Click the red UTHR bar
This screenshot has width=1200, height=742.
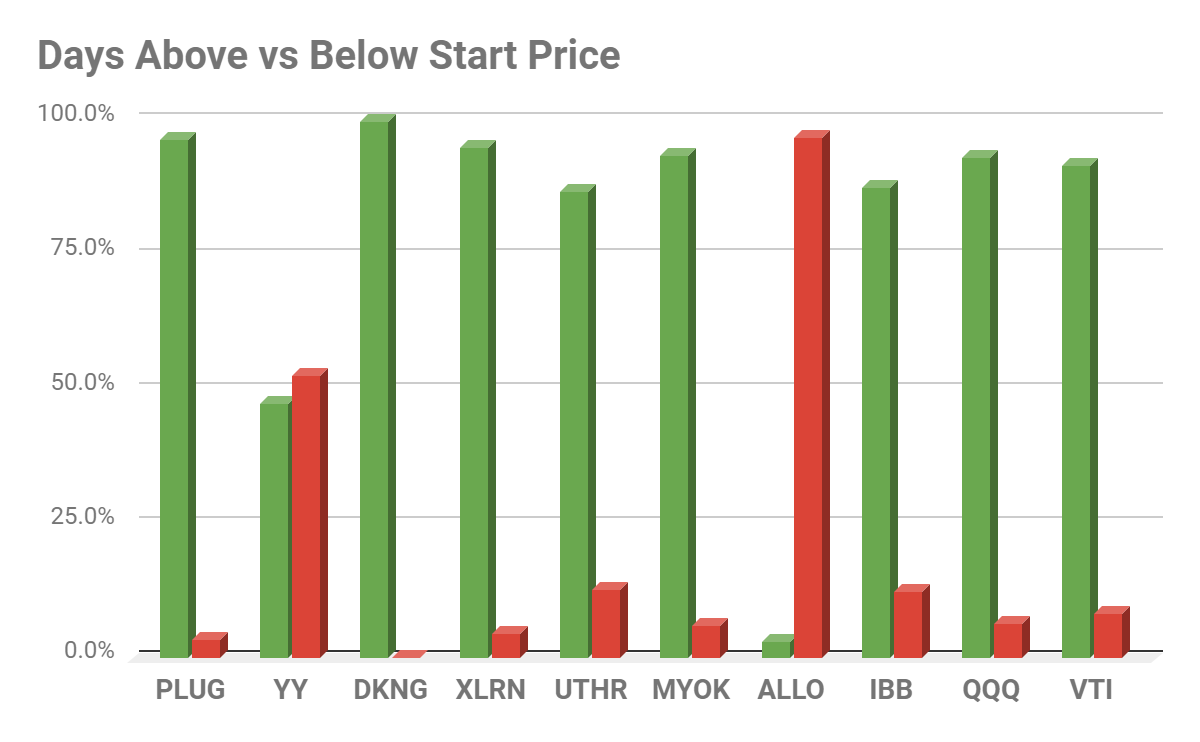tap(609, 620)
